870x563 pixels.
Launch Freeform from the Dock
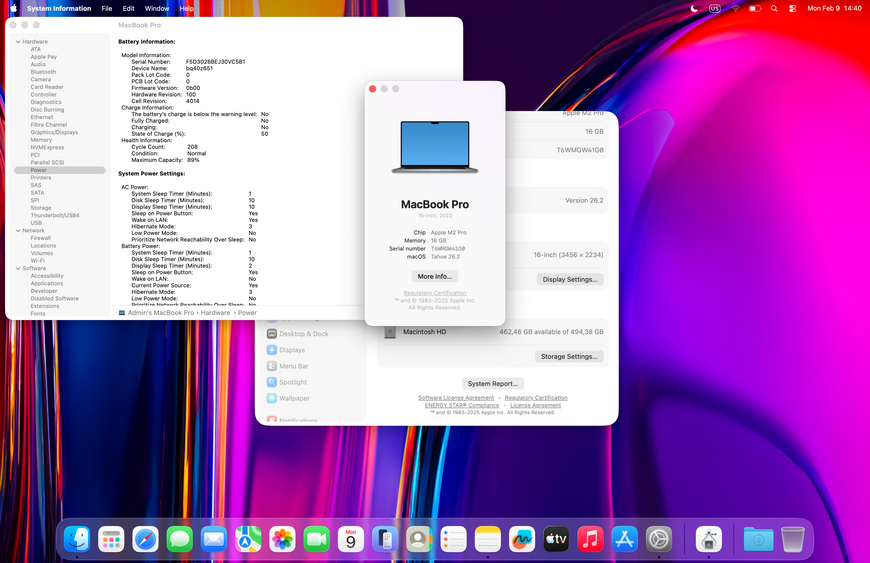pos(522,539)
